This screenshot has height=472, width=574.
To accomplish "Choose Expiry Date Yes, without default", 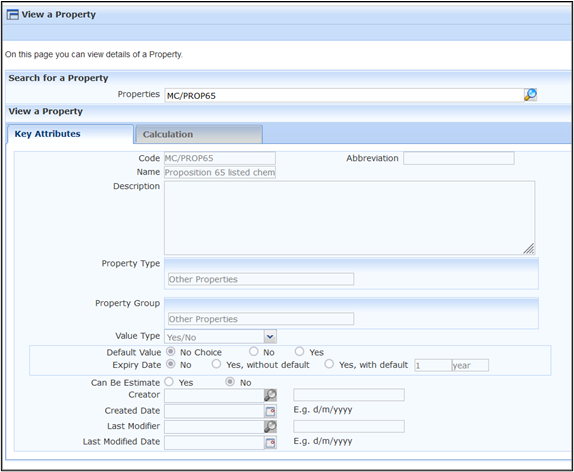I will (x=216, y=364).
